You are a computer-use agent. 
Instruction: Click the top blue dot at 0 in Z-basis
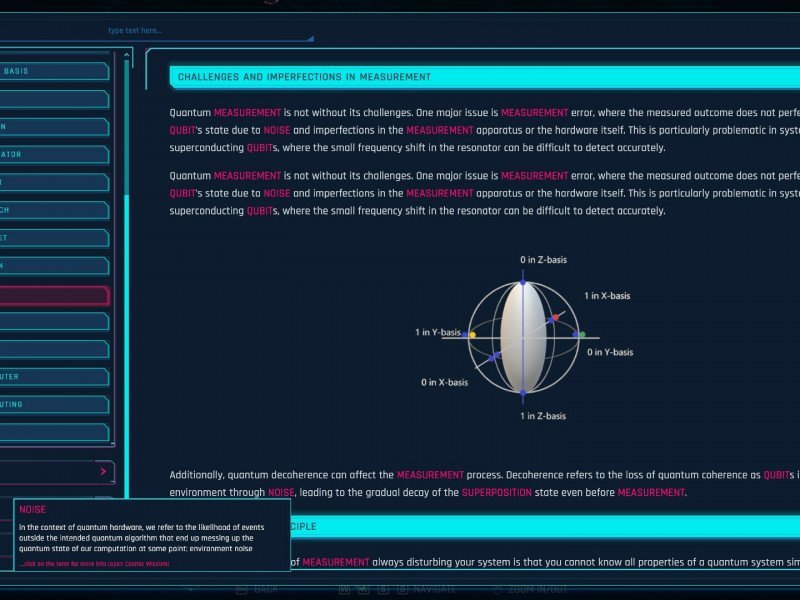(x=522, y=282)
